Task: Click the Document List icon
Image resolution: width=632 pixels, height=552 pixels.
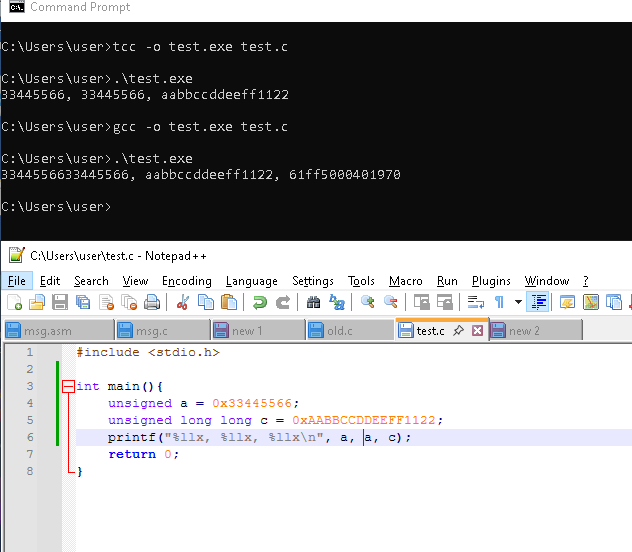Action: click(x=614, y=302)
